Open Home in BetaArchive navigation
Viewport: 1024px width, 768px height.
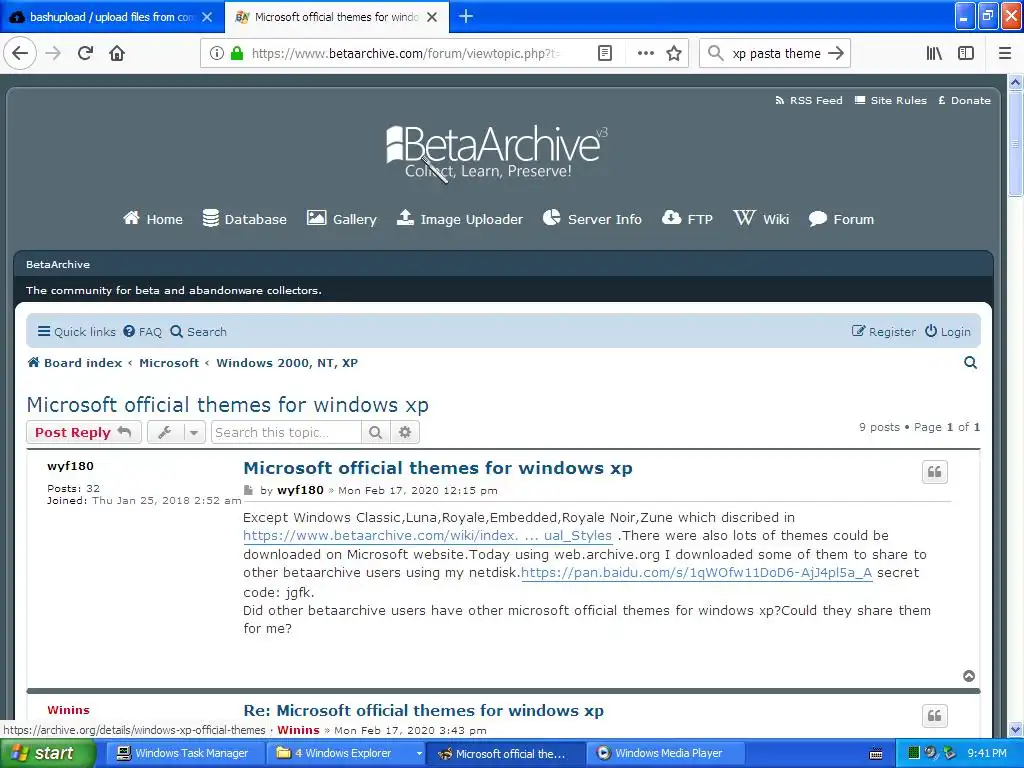pos(153,219)
